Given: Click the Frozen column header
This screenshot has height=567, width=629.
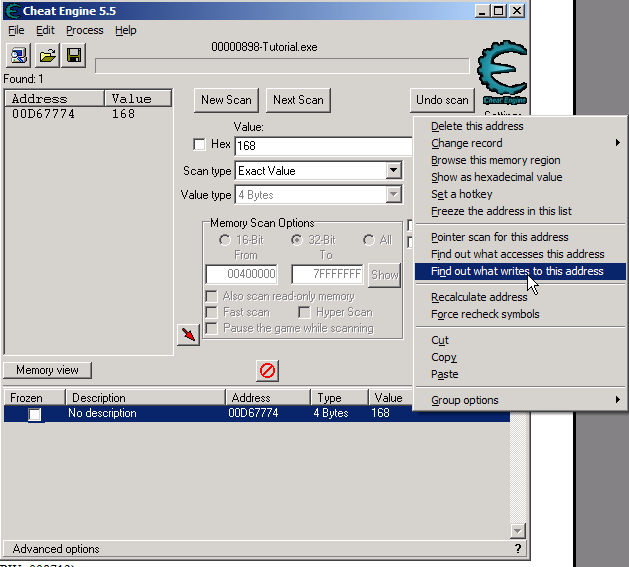Looking at the screenshot, I should pyautogui.click(x=34, y=398).
